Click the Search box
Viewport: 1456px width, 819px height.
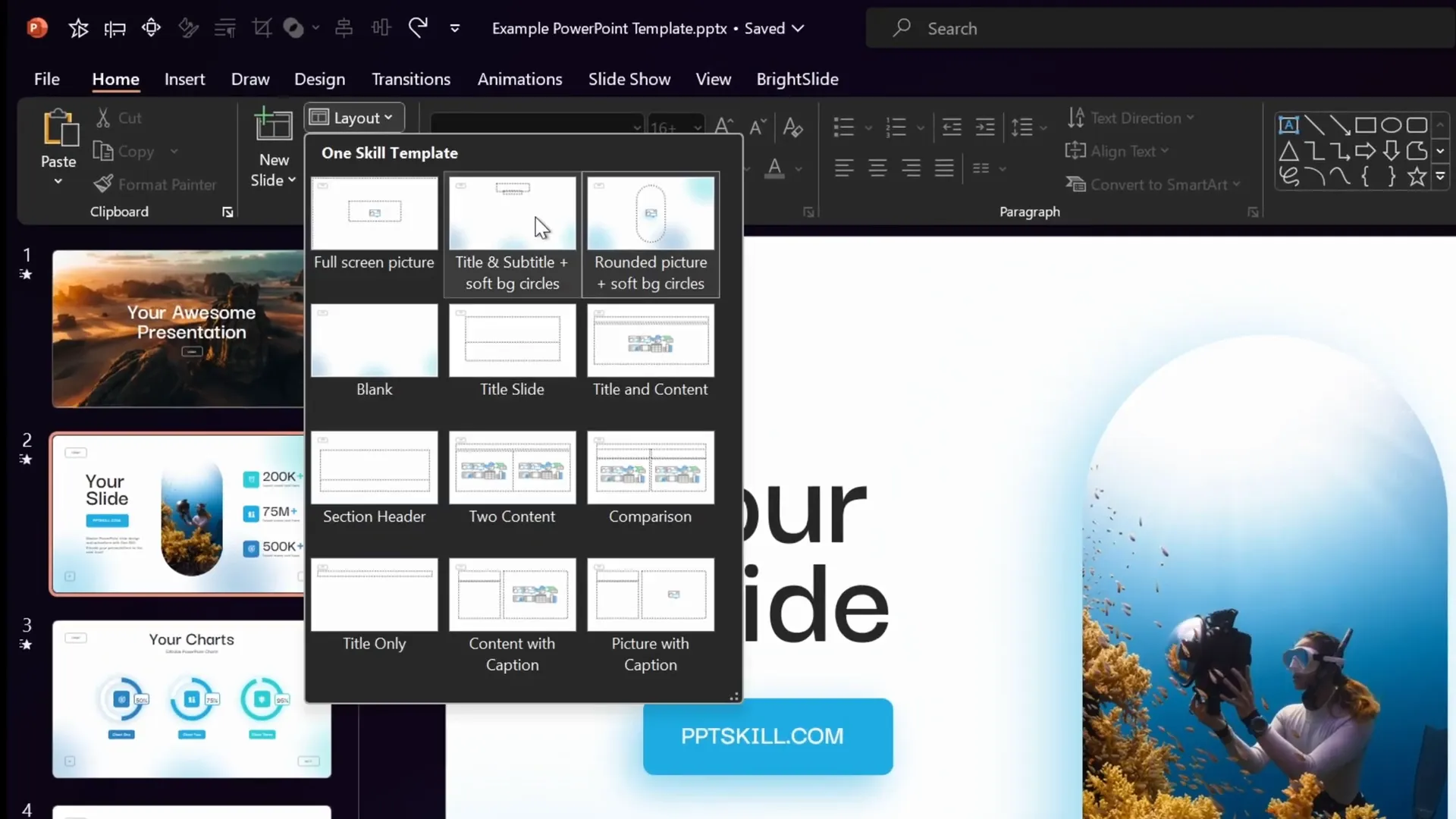pyautogui.click(x=1160, y=29)
